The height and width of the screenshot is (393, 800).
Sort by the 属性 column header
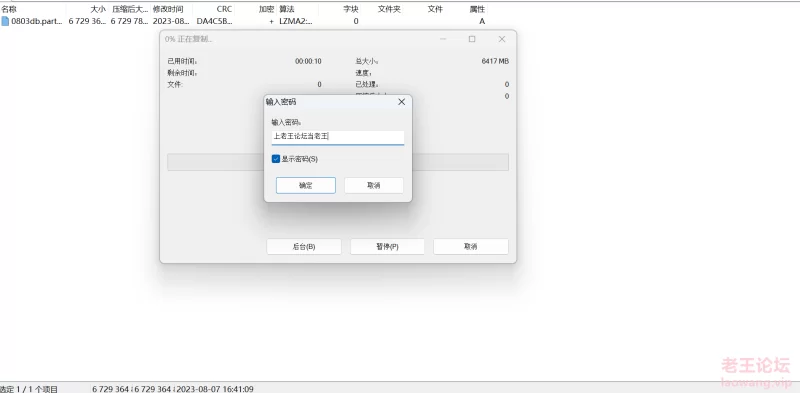[477, 9]
